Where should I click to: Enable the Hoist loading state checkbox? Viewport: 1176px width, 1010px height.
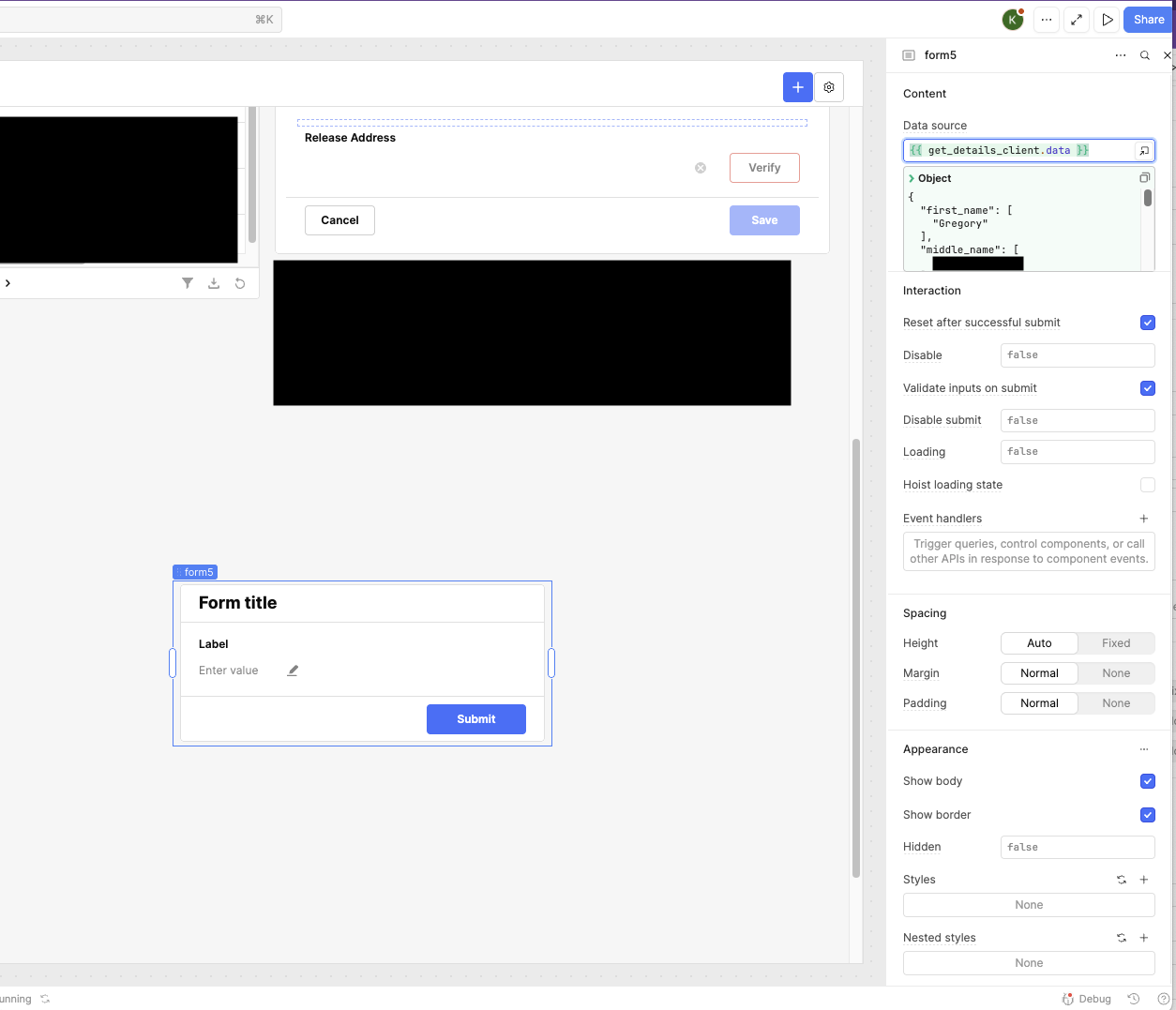pos(1147,485)
